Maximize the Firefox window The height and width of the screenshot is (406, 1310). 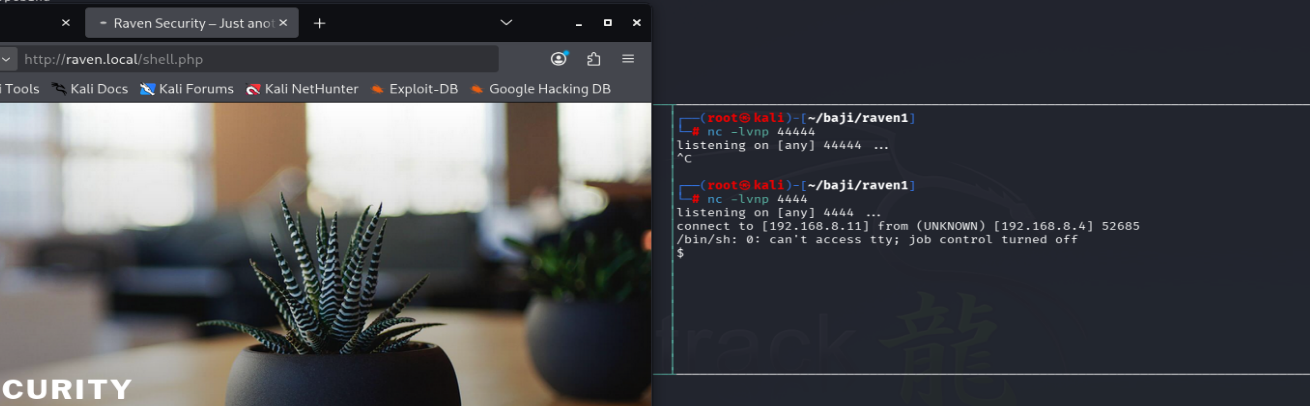[607, 22]
